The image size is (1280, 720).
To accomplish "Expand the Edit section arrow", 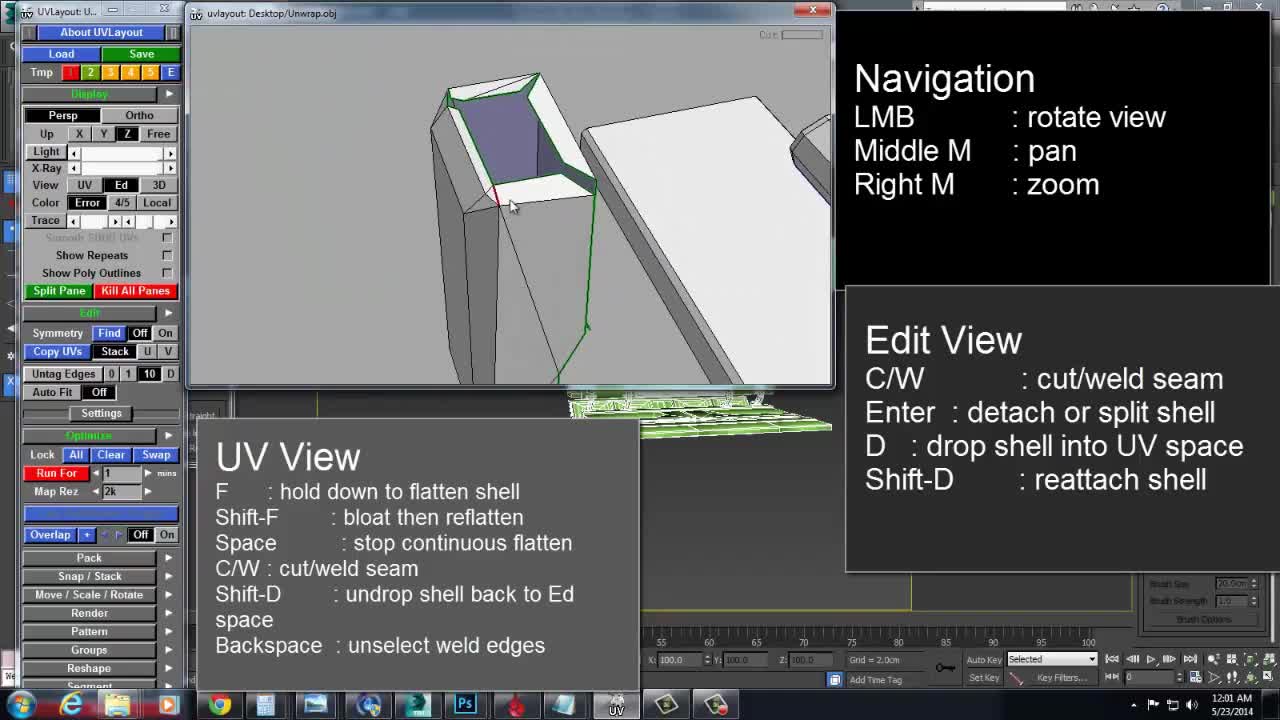I will pyautogui.click(x=168, y=313).
